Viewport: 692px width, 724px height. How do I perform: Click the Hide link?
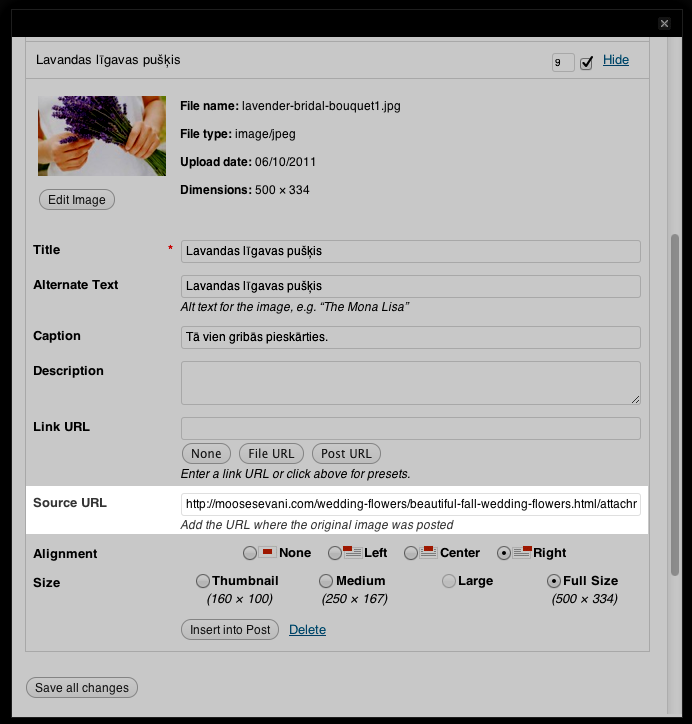click(616, 60)
